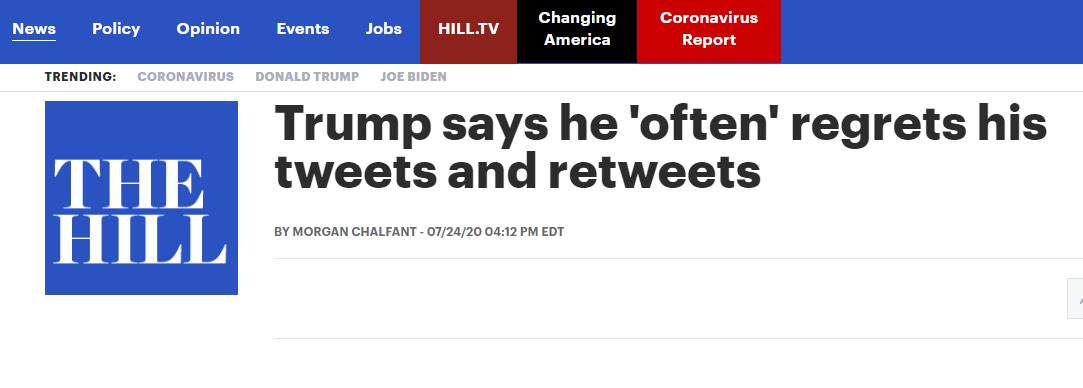This screenshot has width=1083, height=388.
Task: Select Events in the navigation bar
Action: (303, 29)
